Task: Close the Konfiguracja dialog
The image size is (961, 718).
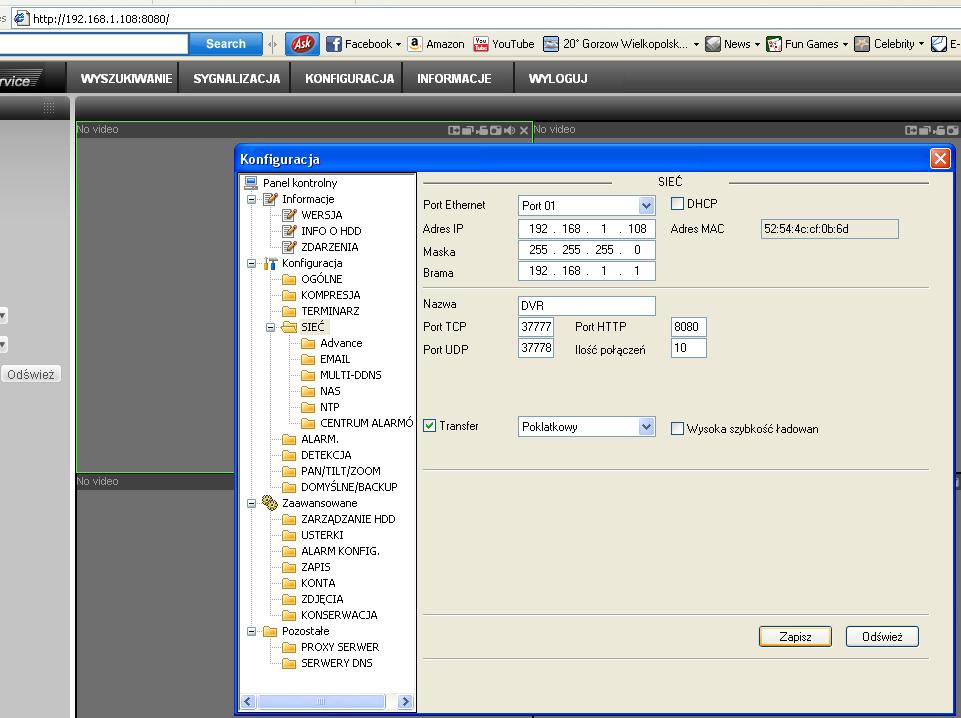Action: point(940,159)
